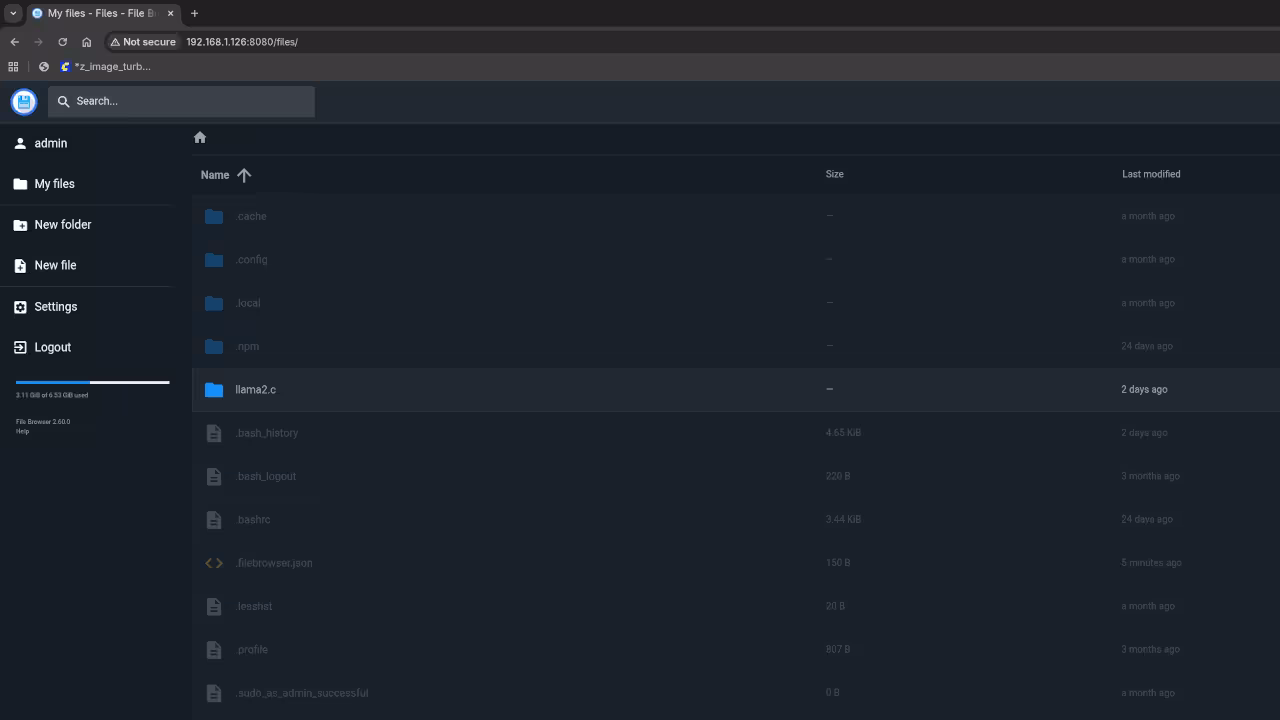Sort files by Last modified column
Viewport: 1280px width, 720px height.
(1150, 174)
